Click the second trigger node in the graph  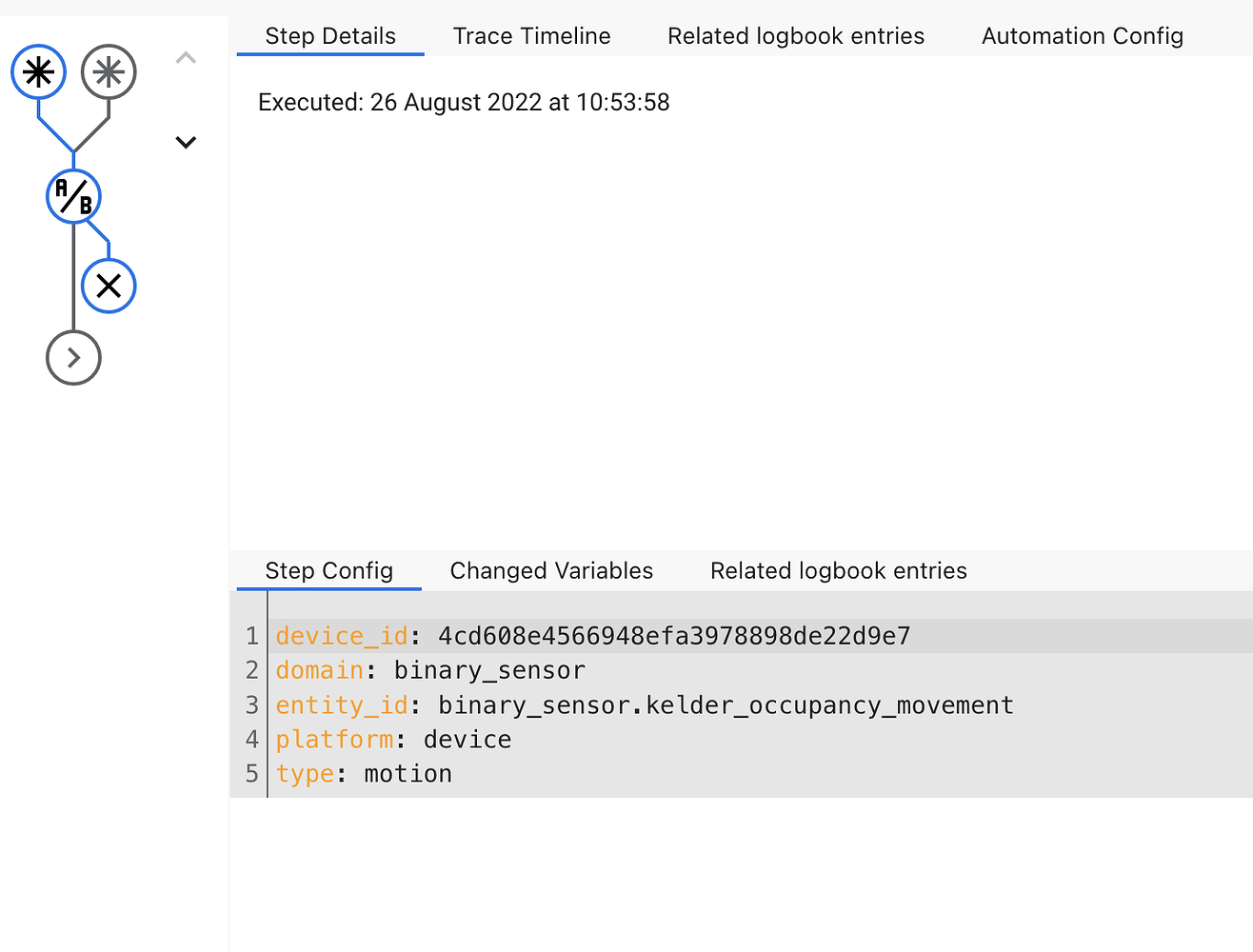[109, 70]
